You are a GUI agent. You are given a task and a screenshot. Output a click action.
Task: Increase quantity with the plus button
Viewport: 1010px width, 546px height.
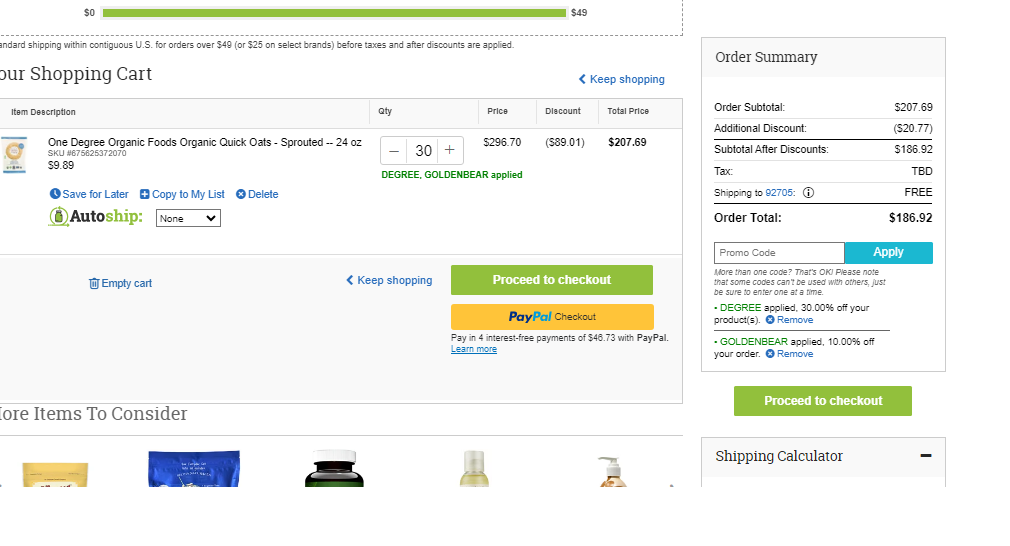tap(450, 150)
